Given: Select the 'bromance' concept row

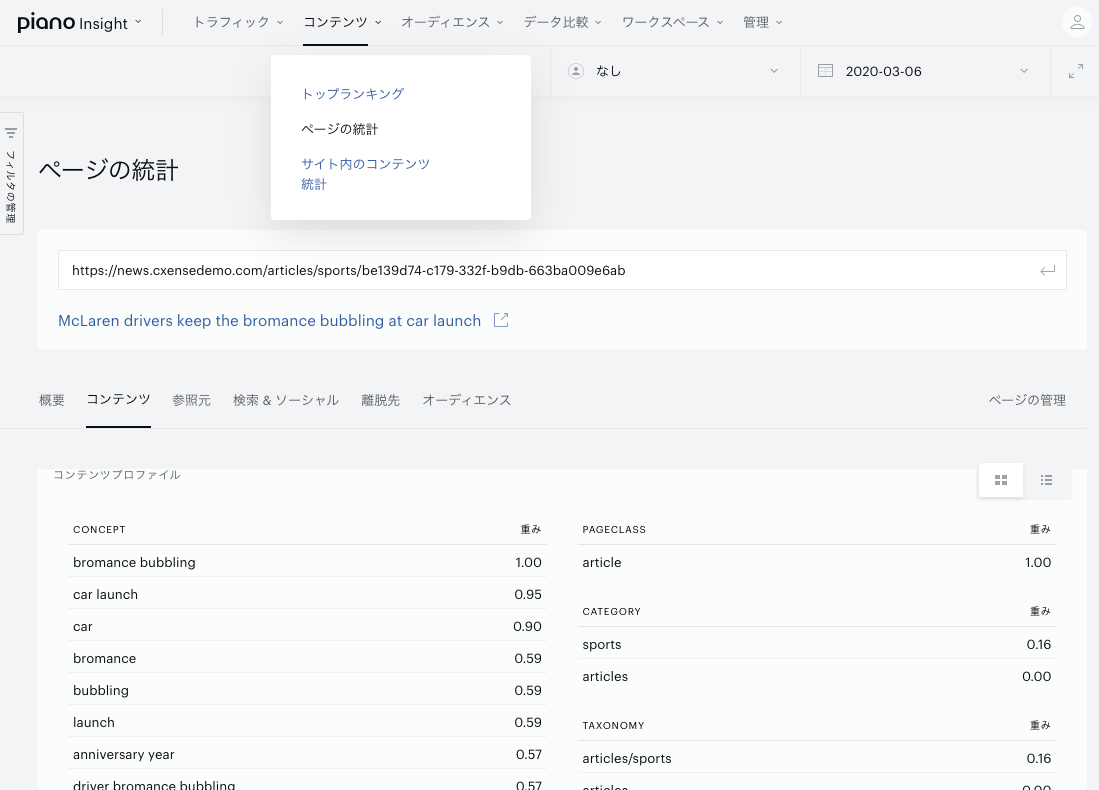Looking at the screenshot, I should [307, 658].
